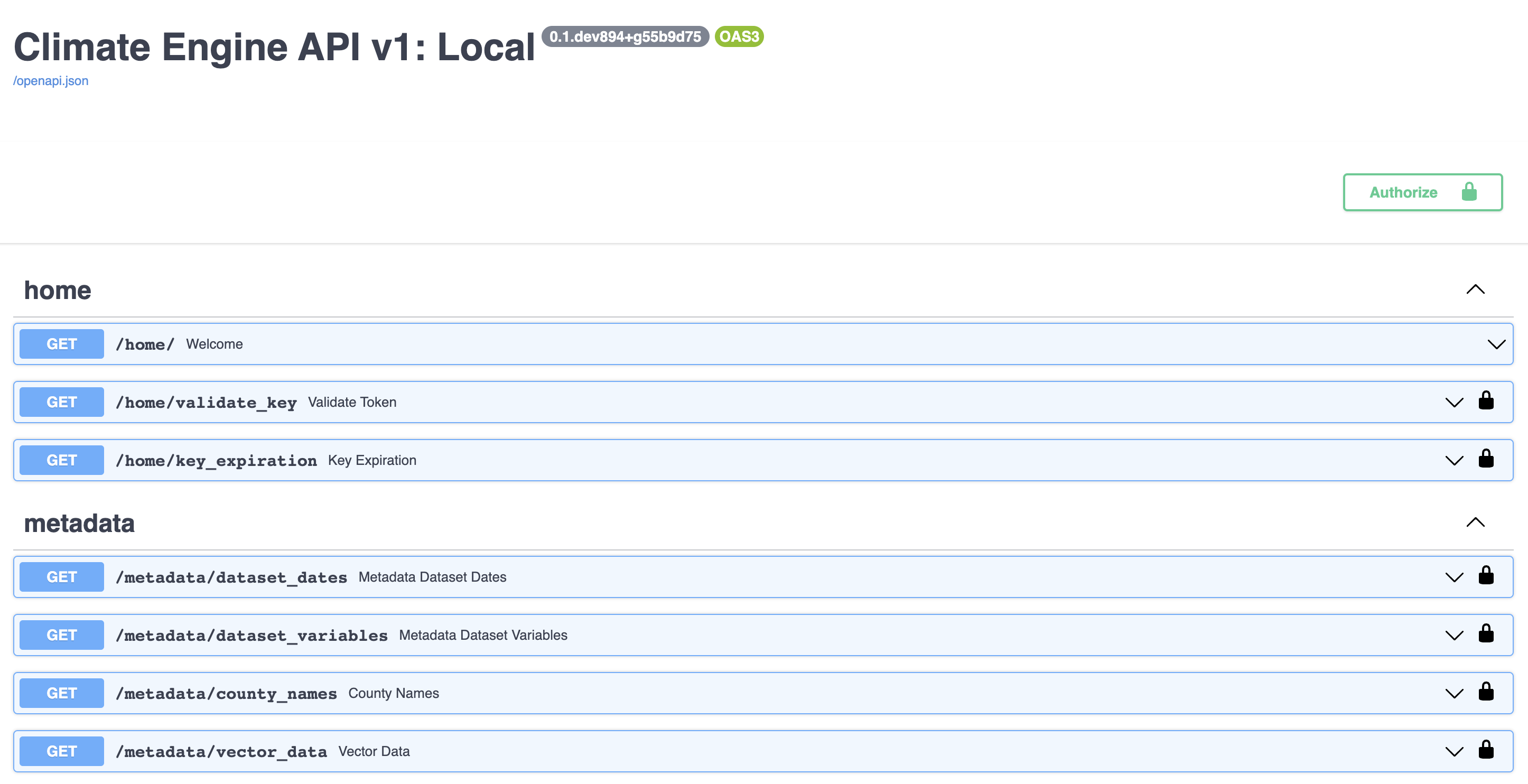Viewport: 1528px width, 784px height.
Task: Click lock icon on vector_data endpoint
Action: coord(1485,750)
